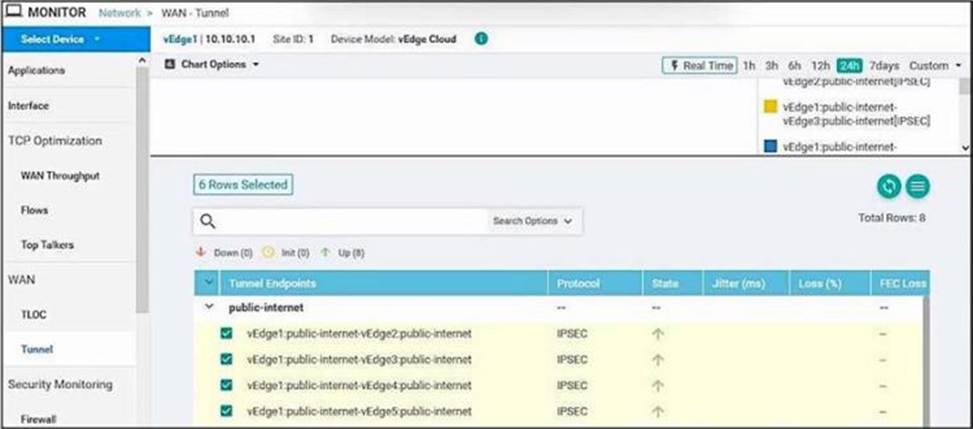
Task: Collapse the public-internet tunnel group
Action: 209,308
